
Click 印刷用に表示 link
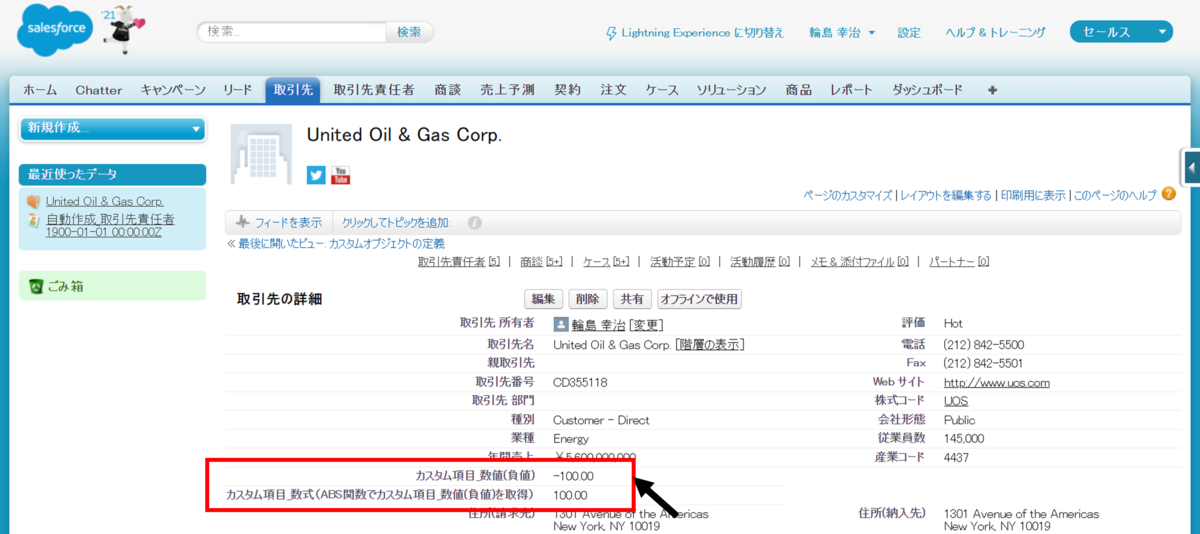[x=1032, y=195]
